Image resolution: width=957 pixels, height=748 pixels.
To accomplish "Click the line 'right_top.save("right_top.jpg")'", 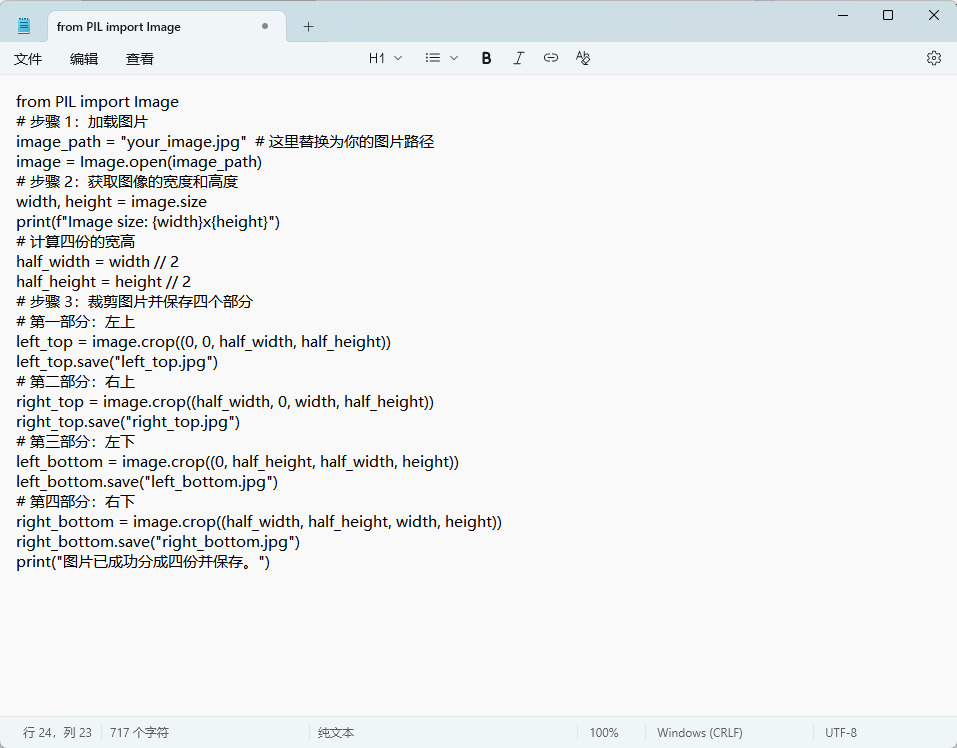I will point(128,422).
